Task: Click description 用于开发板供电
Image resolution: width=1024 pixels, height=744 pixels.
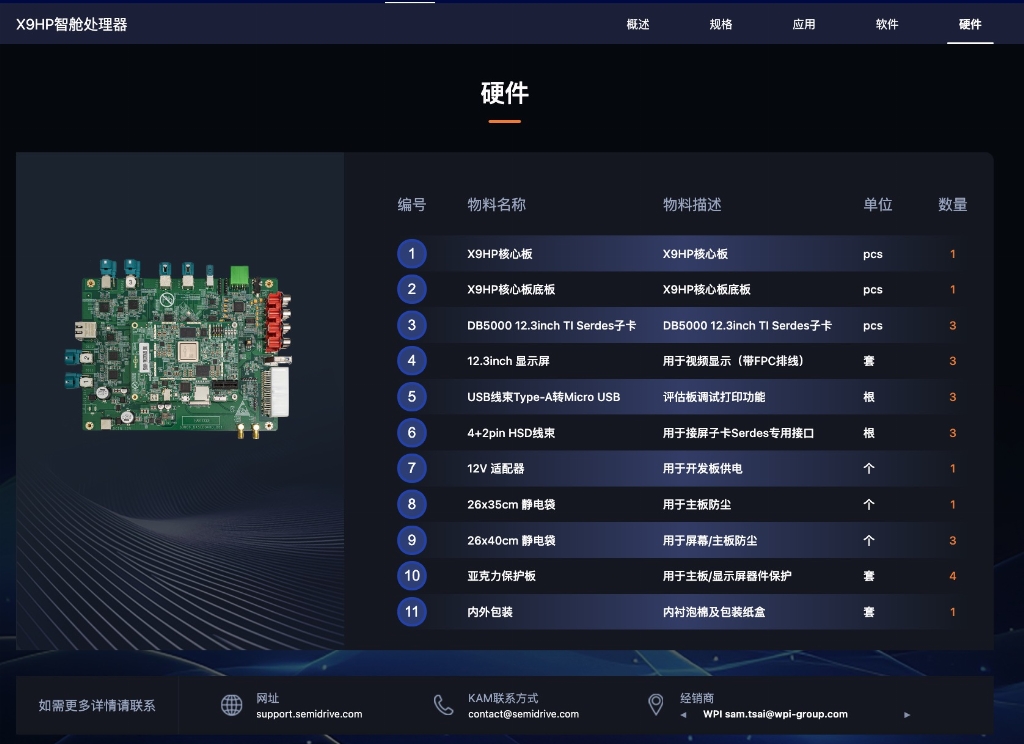Action: [703, 468]
